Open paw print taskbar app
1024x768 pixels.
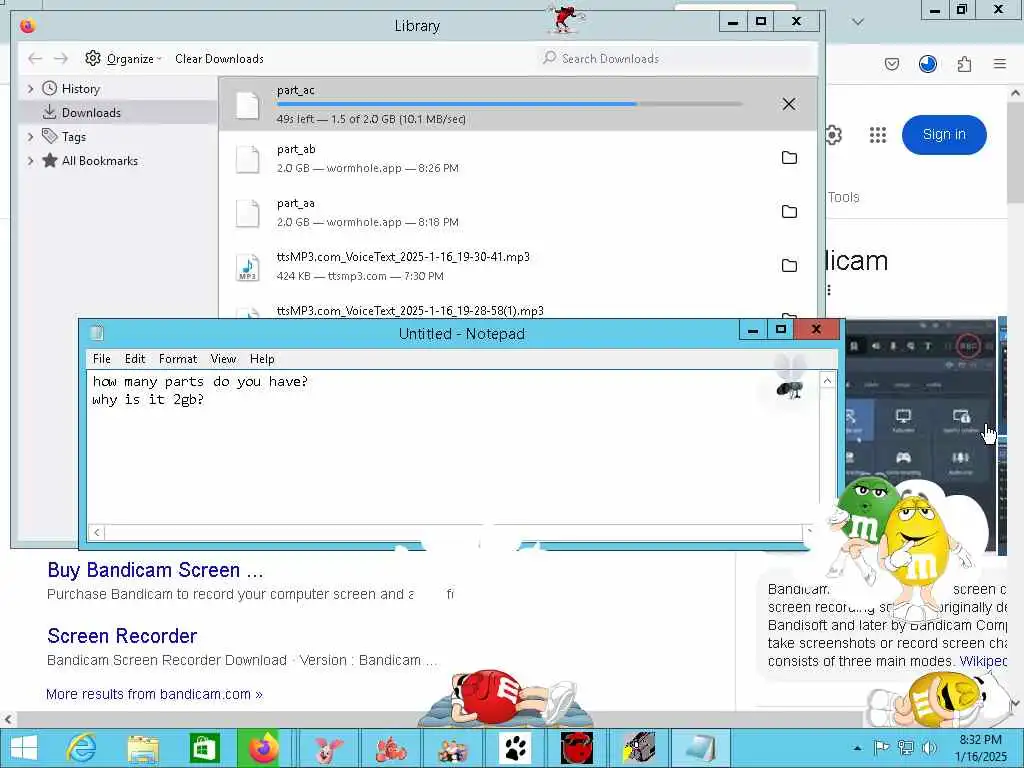pyautogui.click(x=515, y=748)
